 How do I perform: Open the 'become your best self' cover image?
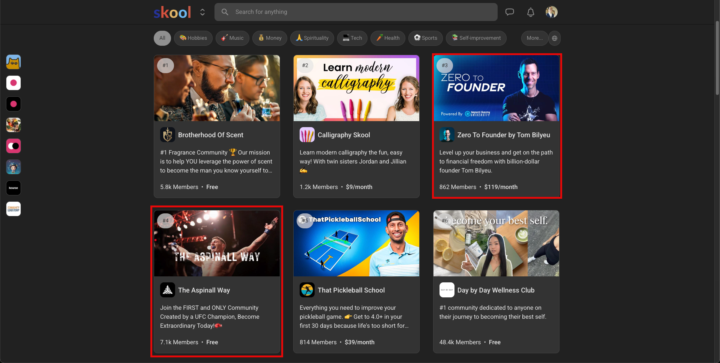(496, 243)
